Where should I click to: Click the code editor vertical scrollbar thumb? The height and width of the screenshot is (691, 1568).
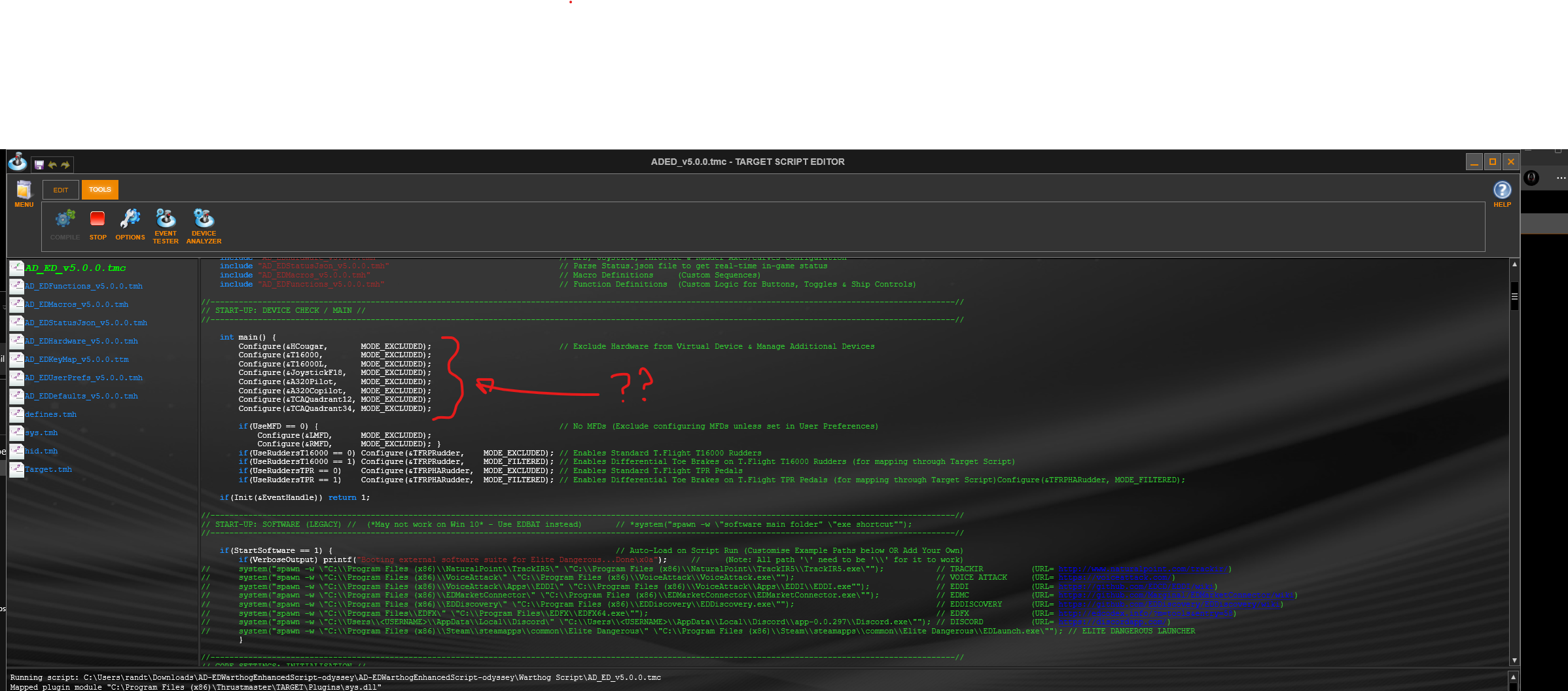1514,296
